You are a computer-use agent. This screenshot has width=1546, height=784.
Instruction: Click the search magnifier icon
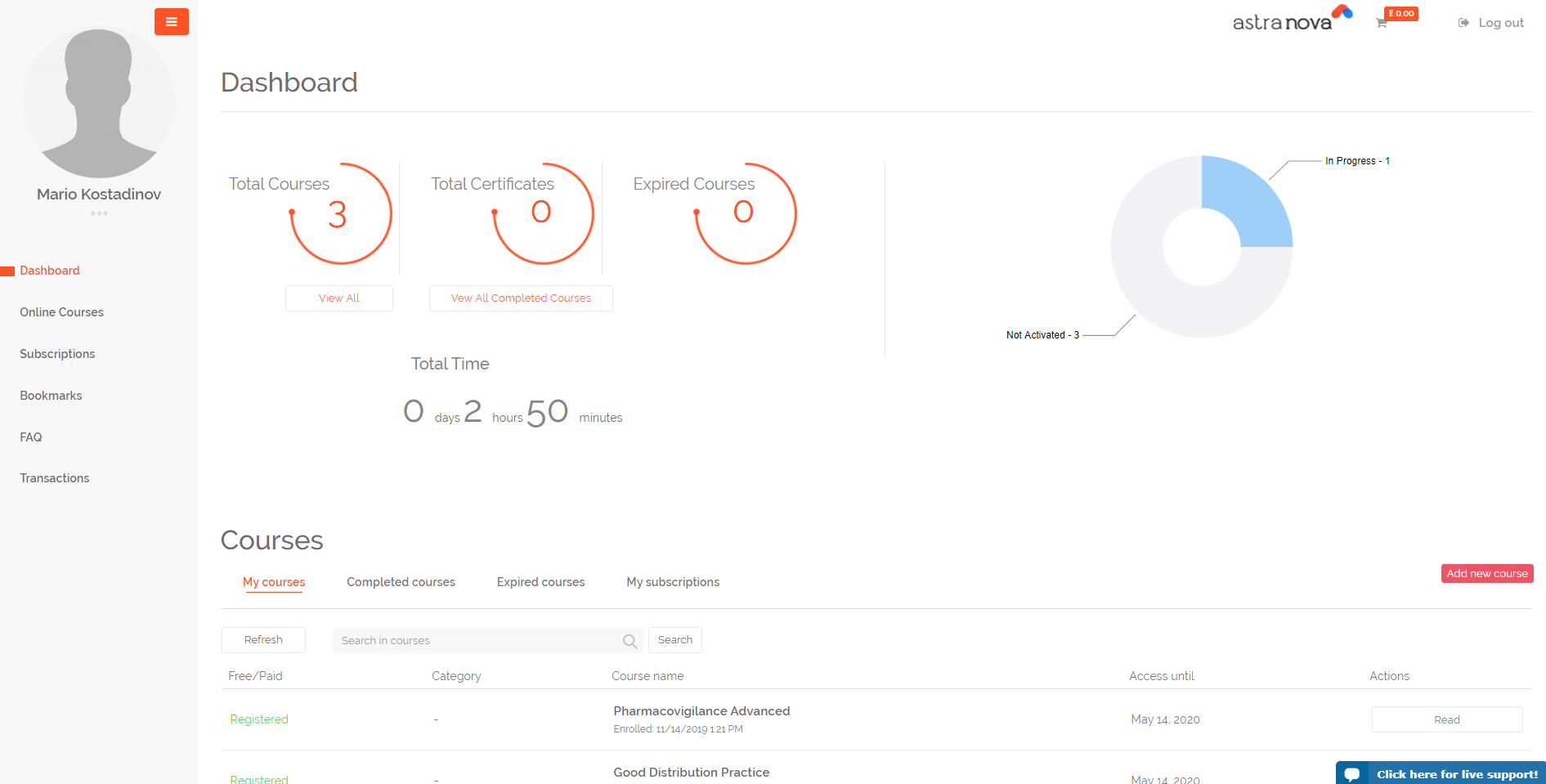pyautogui.click(x=630, y=641)
